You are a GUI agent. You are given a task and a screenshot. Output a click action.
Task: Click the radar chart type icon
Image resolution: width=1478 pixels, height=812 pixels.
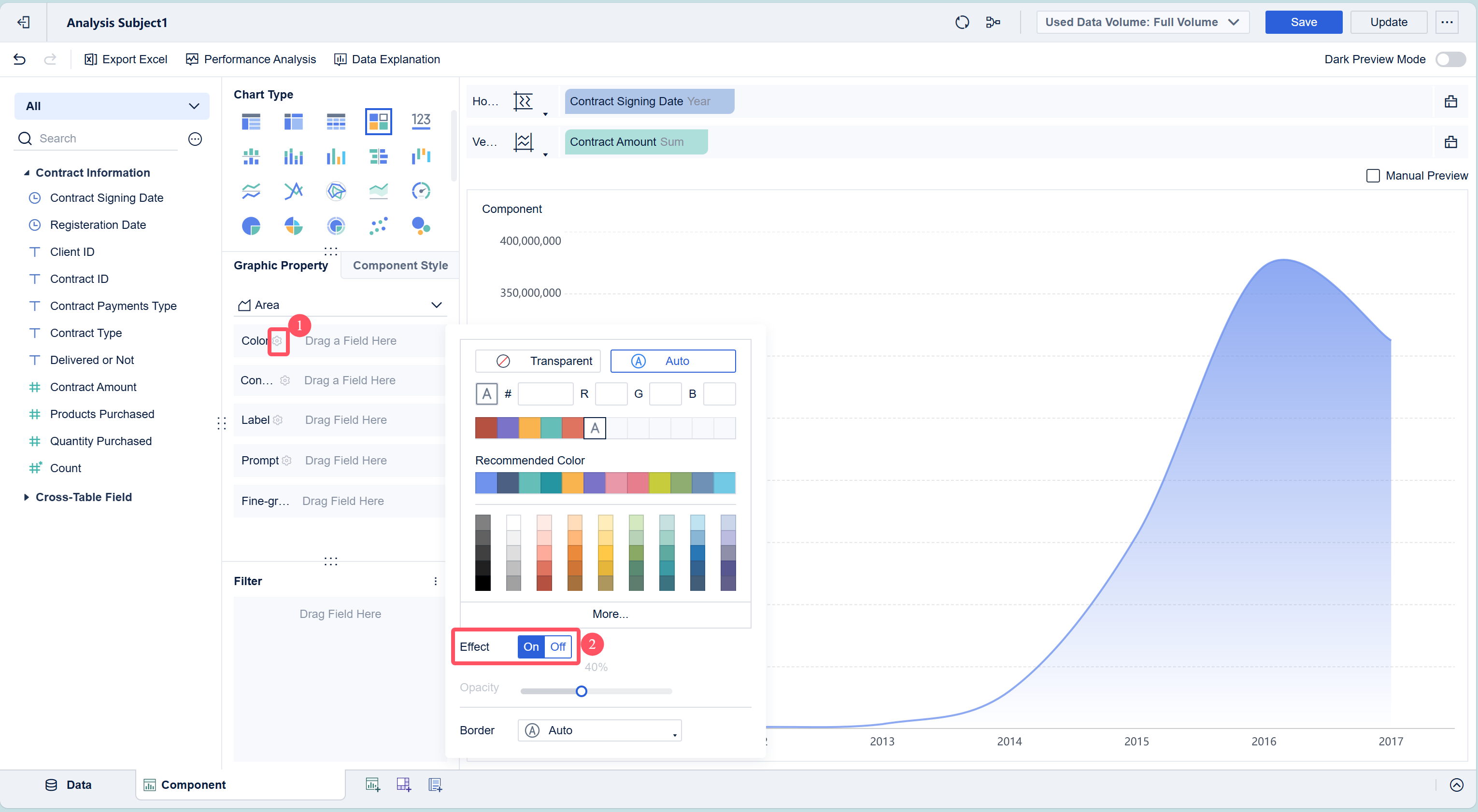point(336,191)
